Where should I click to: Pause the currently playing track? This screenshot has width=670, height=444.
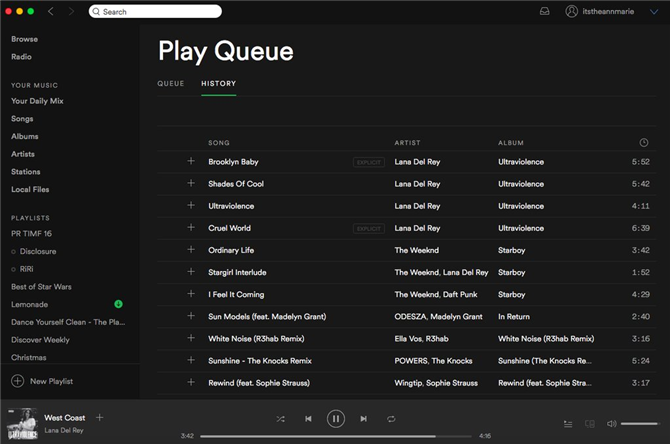pos(336,419)
